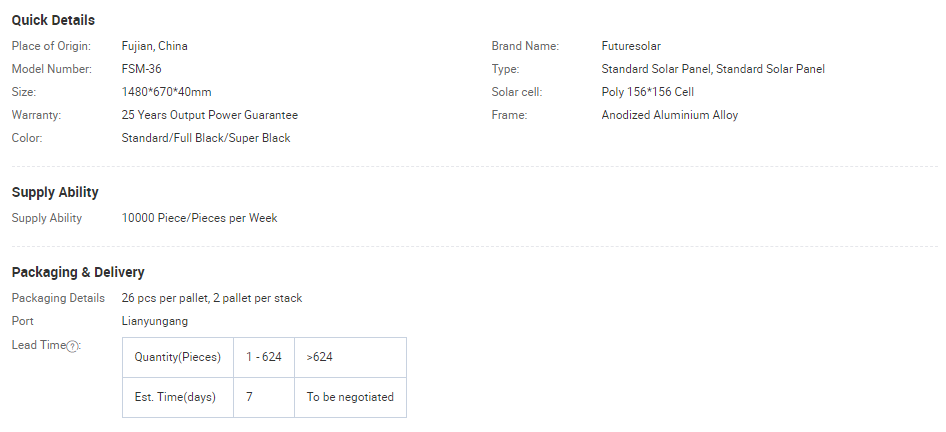This screenshot has height=432, width=946.
Task: Click the Quick Details heading
Action: [53, 21]
